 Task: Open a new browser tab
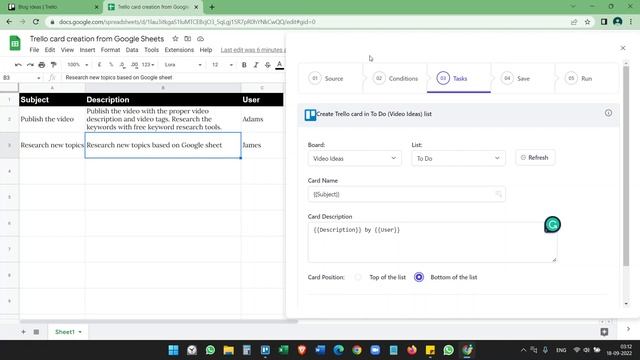click(212, 7)
